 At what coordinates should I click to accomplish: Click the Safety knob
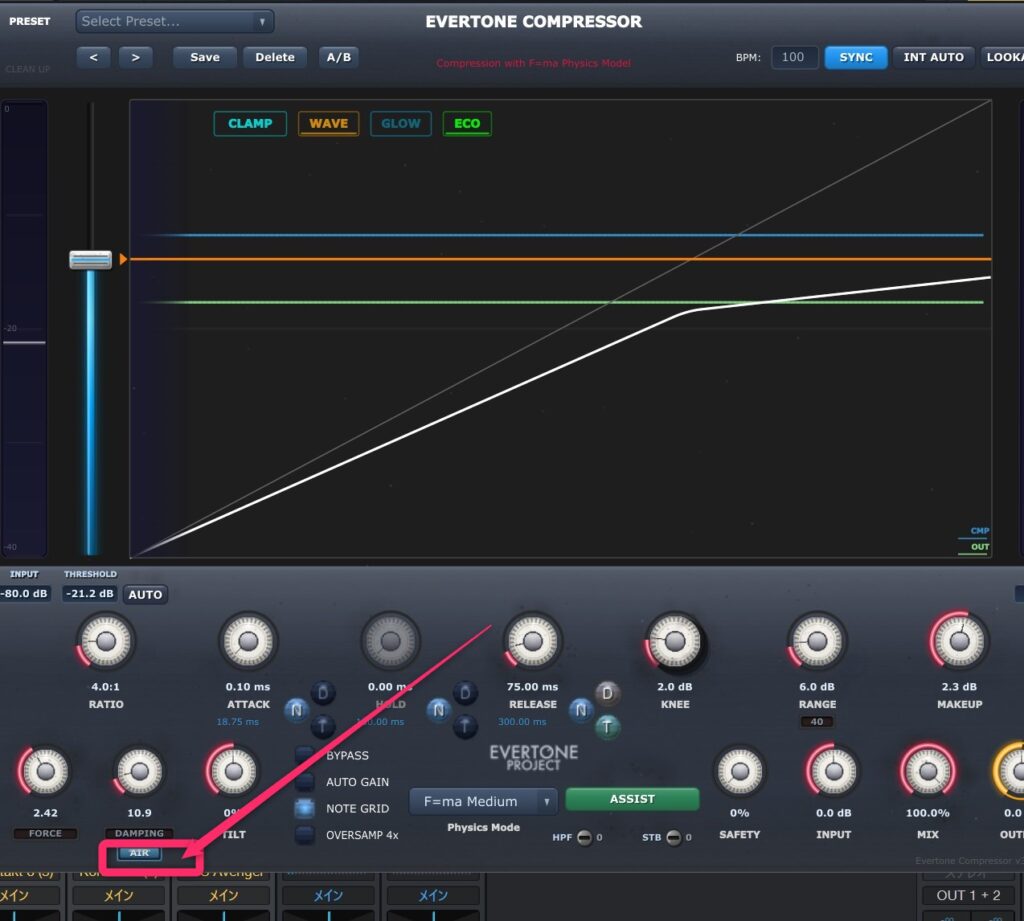point(739,772)
